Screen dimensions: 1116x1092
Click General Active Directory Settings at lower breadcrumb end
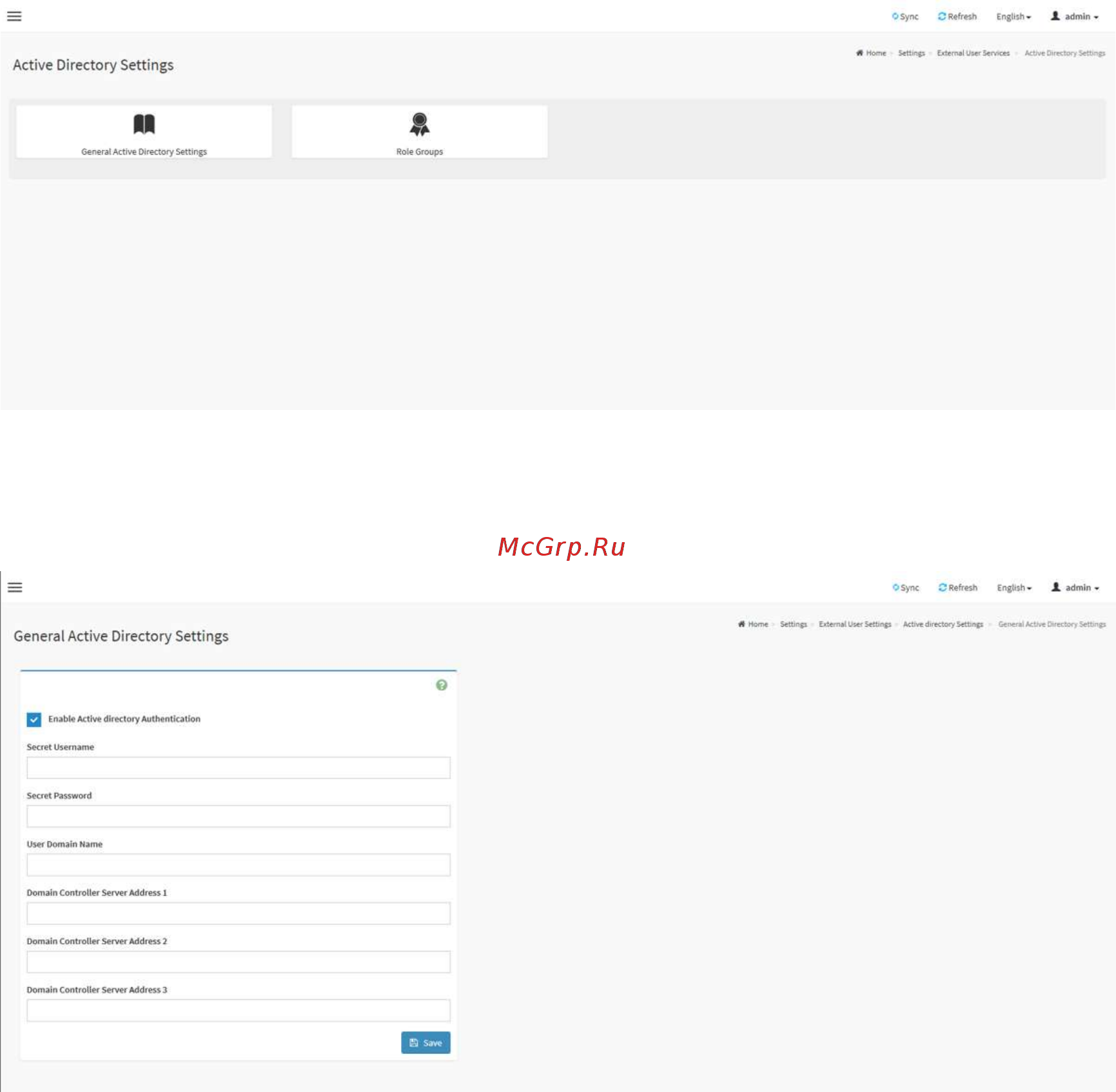[1052, 625]
